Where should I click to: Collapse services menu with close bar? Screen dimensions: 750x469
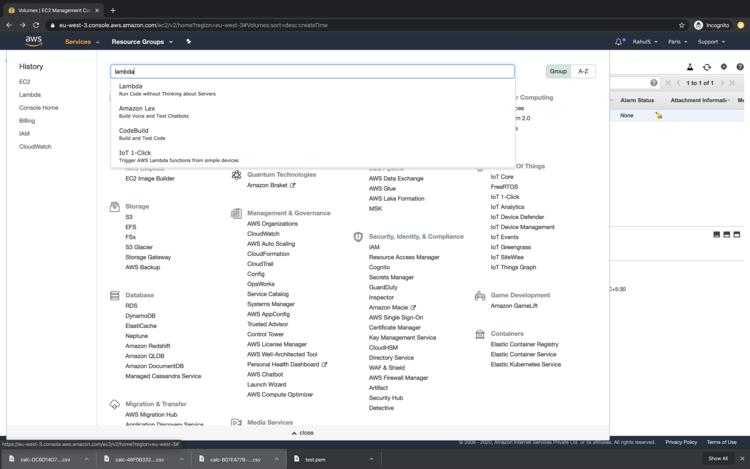(304, 433)
